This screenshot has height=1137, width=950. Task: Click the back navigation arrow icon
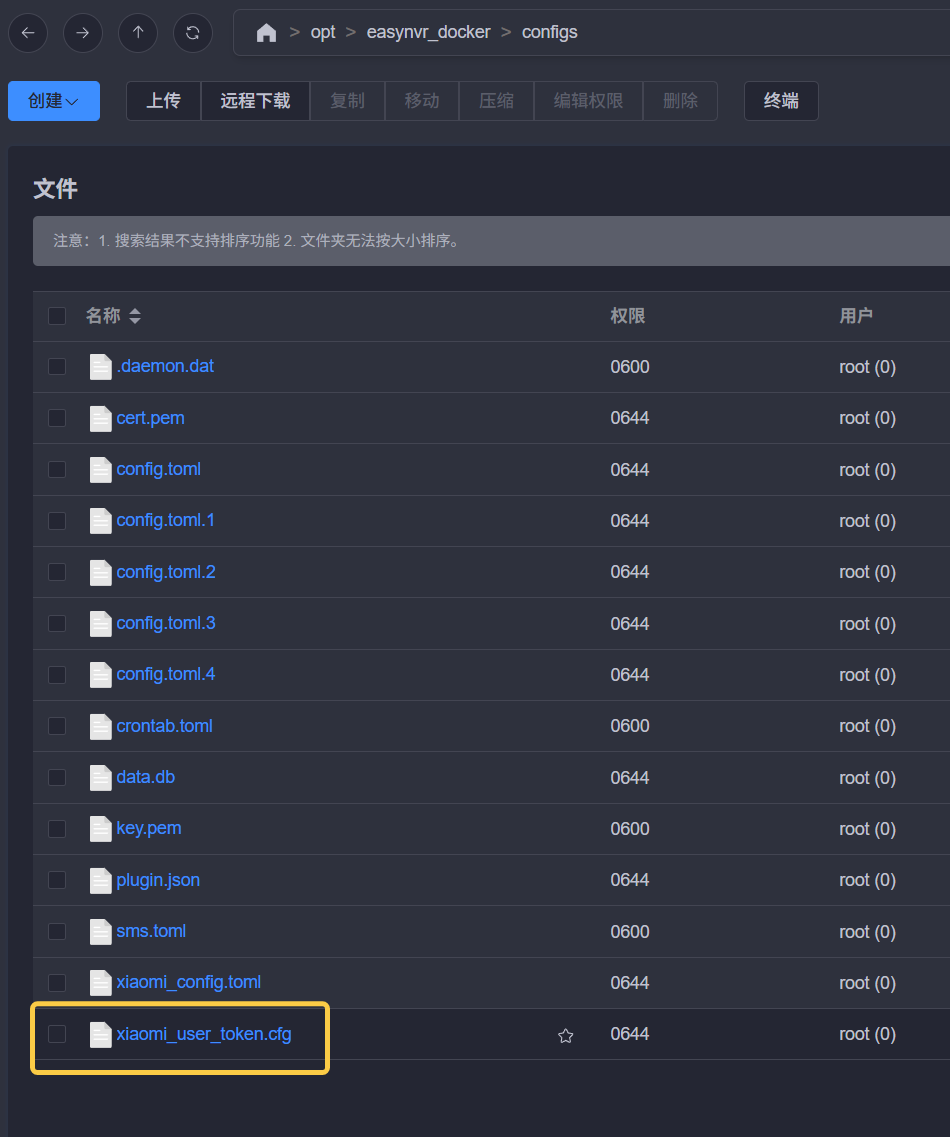click(x=28, y=33)
